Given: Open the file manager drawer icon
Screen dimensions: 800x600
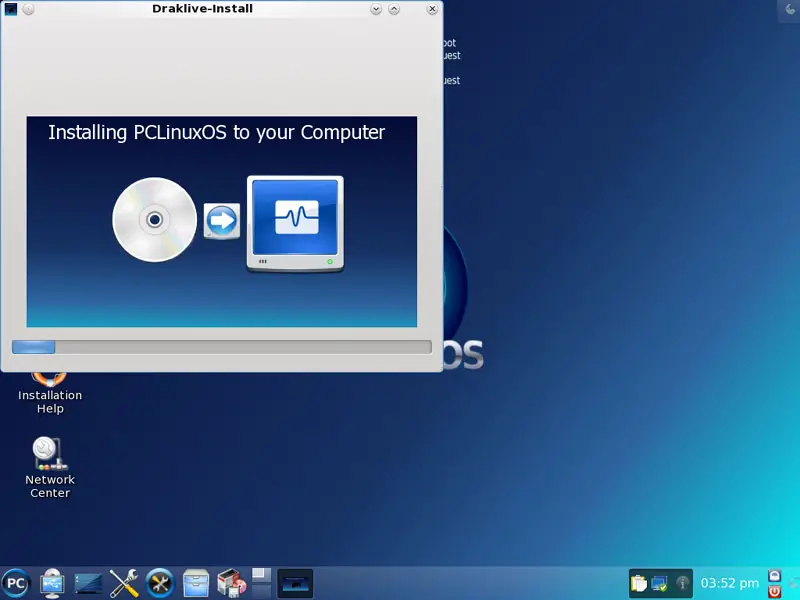Looking at the screenshot, I should [x=196, y=583].
